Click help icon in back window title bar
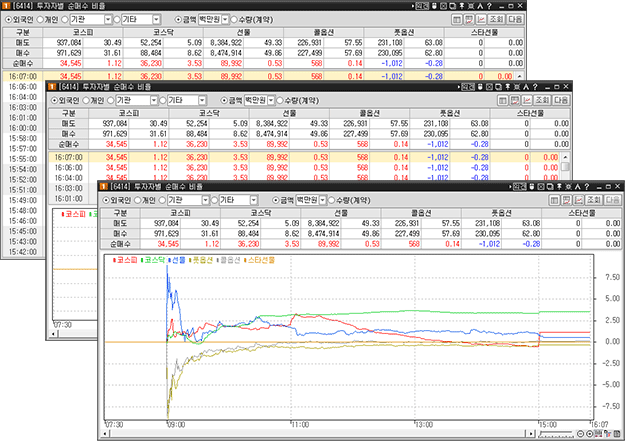Viewport: 625px width, 441px height. (x=489, y=6)
